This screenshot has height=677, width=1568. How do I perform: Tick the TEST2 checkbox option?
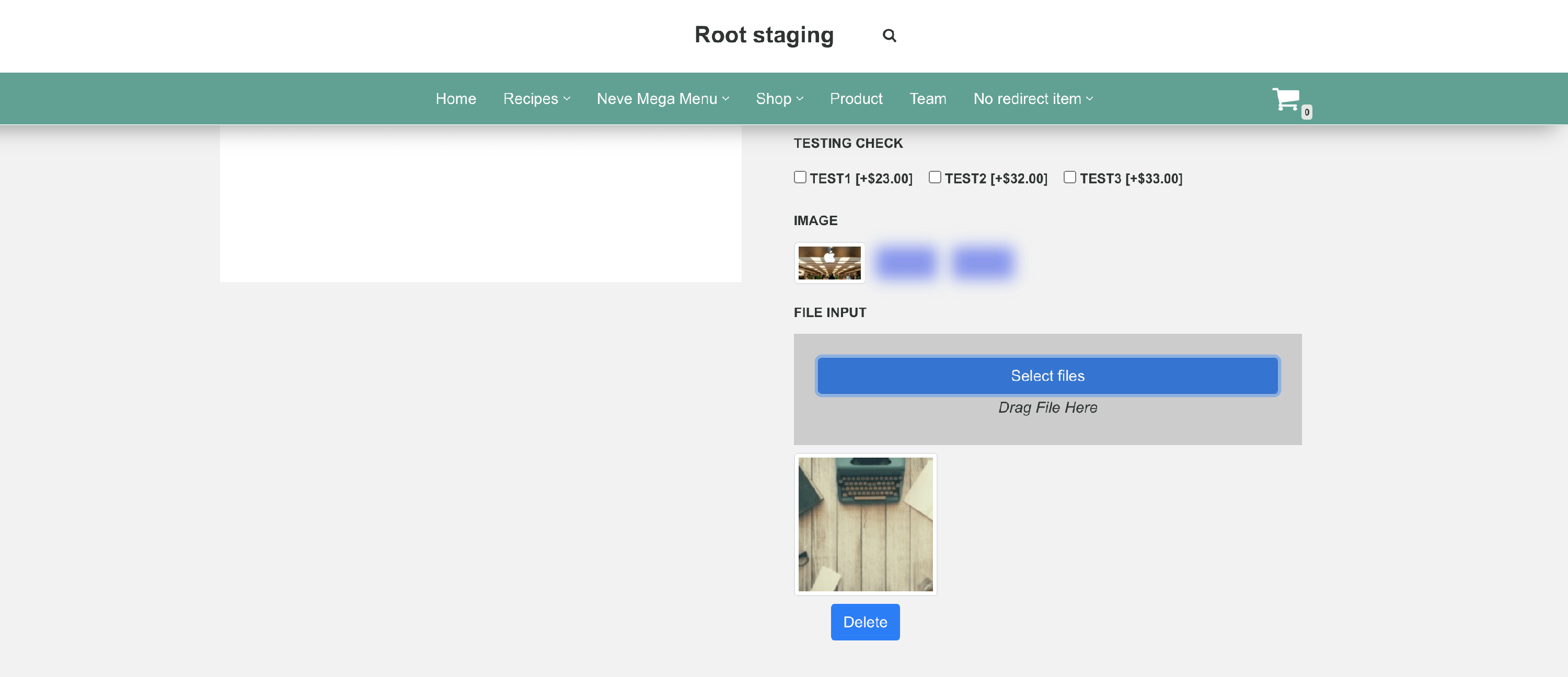(935, 177)
